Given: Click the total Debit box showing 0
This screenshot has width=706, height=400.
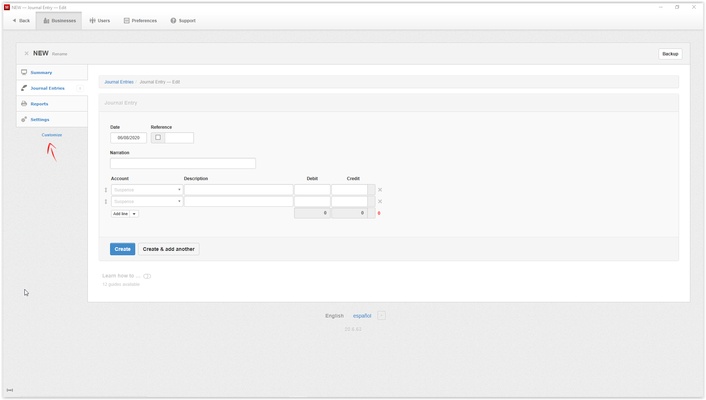Looking at the screenshot, I should (x=312, y=213).
